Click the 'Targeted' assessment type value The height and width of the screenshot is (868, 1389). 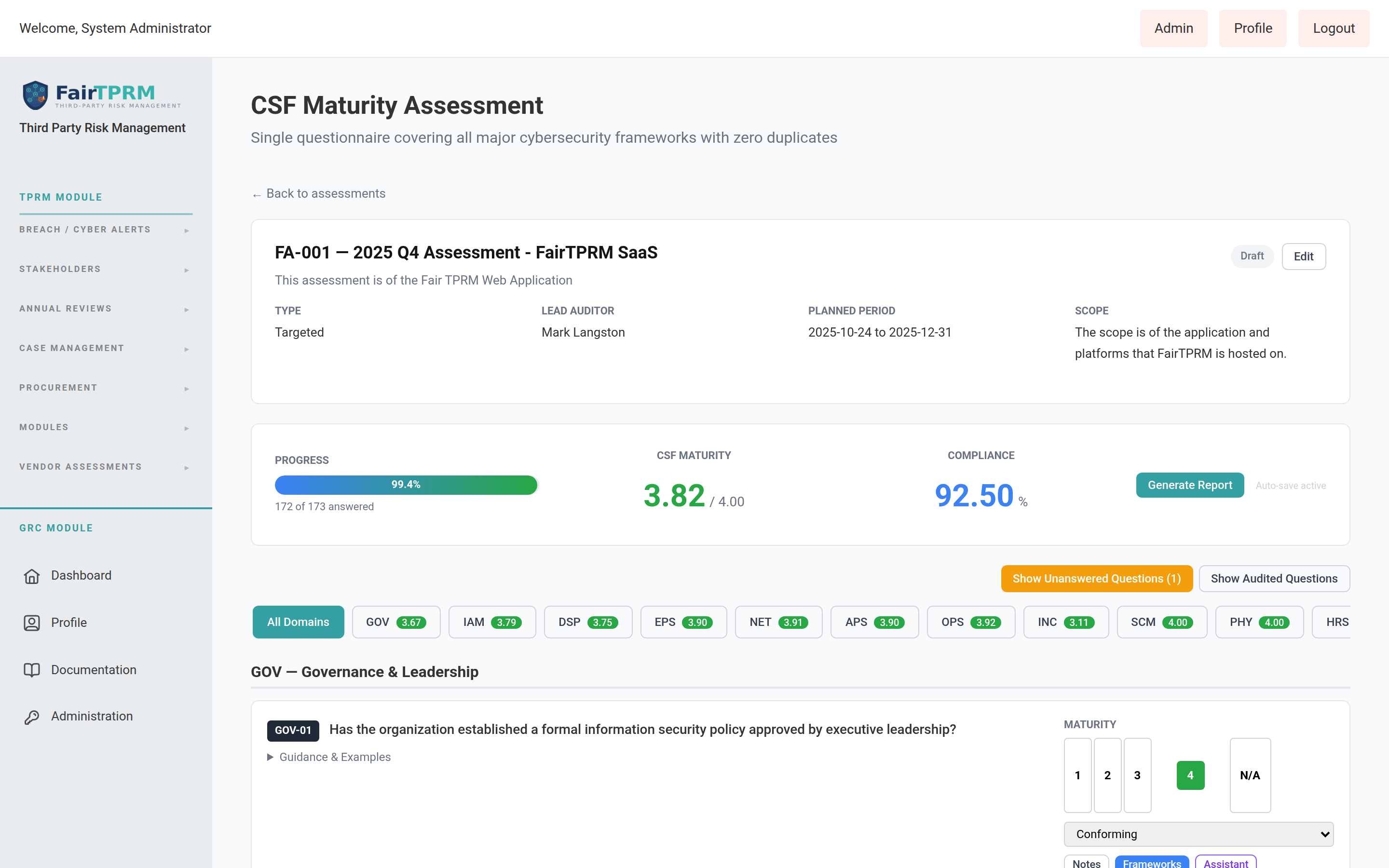pos(300,333)
